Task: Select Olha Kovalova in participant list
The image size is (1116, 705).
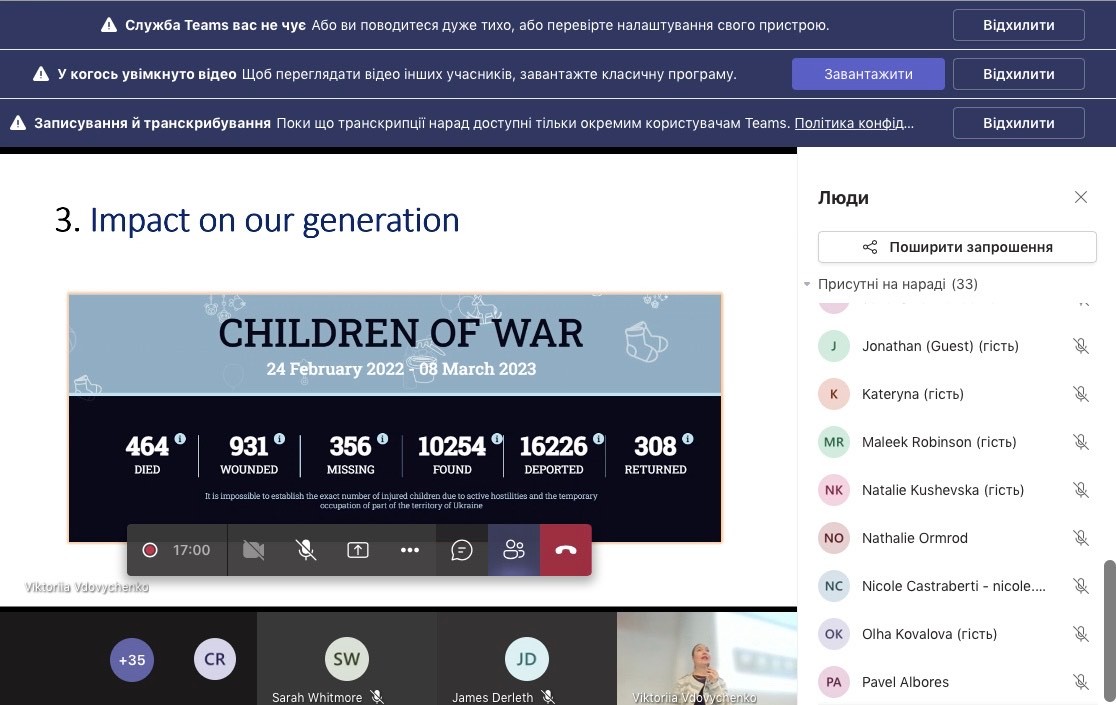Action: pyautogui.click(x=929, y=634)
